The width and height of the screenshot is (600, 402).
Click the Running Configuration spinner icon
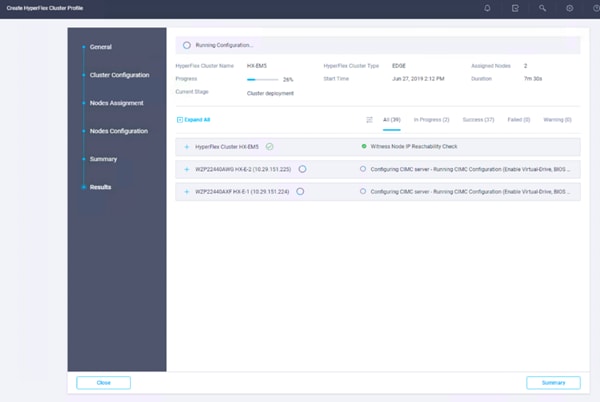[x=187, y=45]
